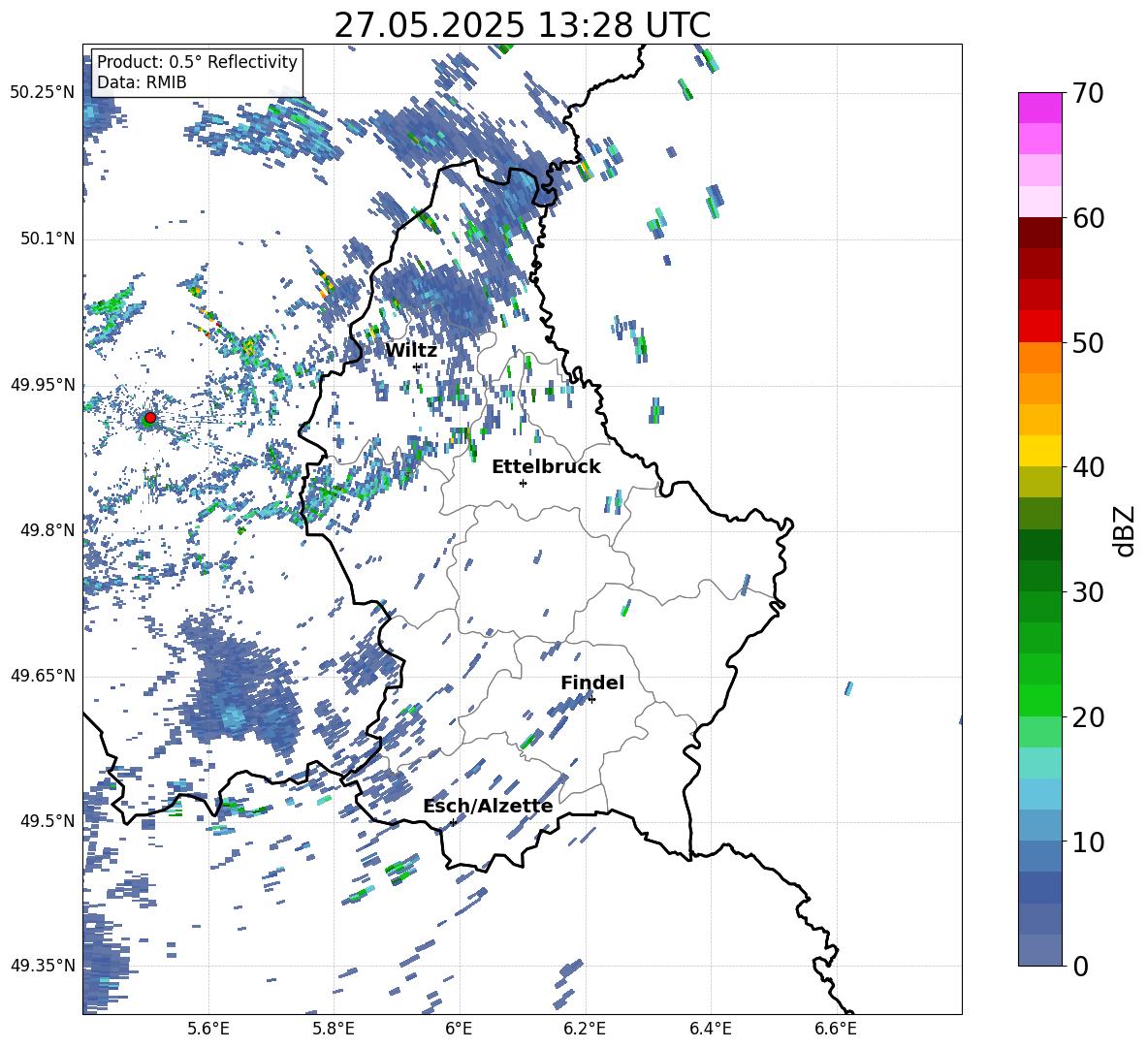
Task: Click the Wiltz city label
Action: [411, 351]
